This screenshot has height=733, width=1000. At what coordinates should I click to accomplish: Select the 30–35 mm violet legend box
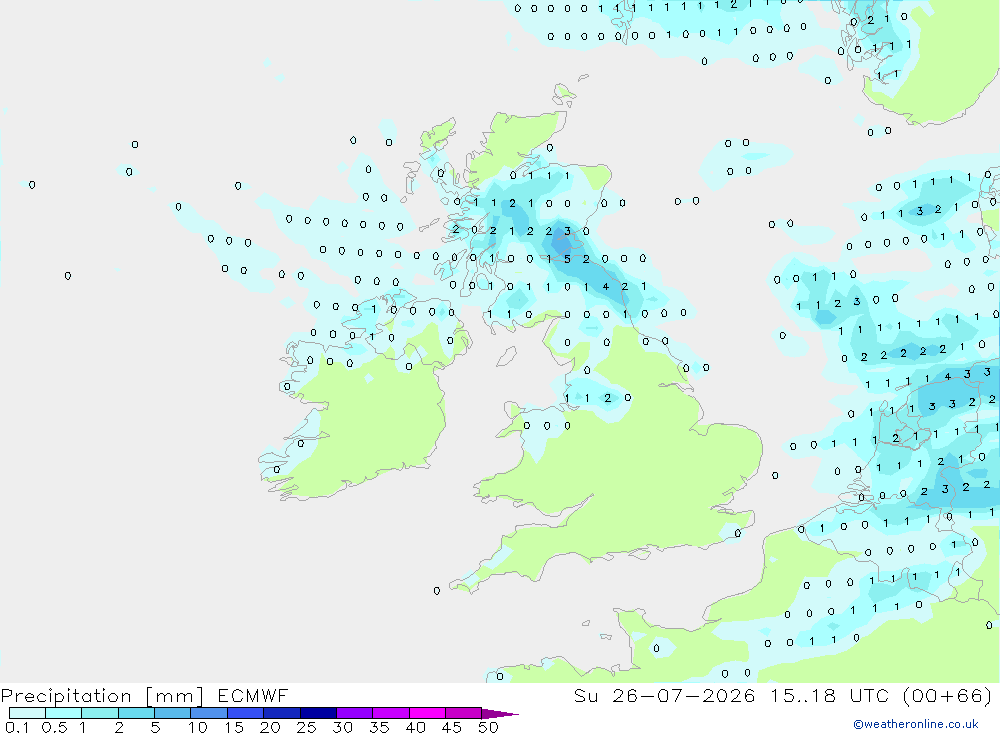tap(355, 713)
